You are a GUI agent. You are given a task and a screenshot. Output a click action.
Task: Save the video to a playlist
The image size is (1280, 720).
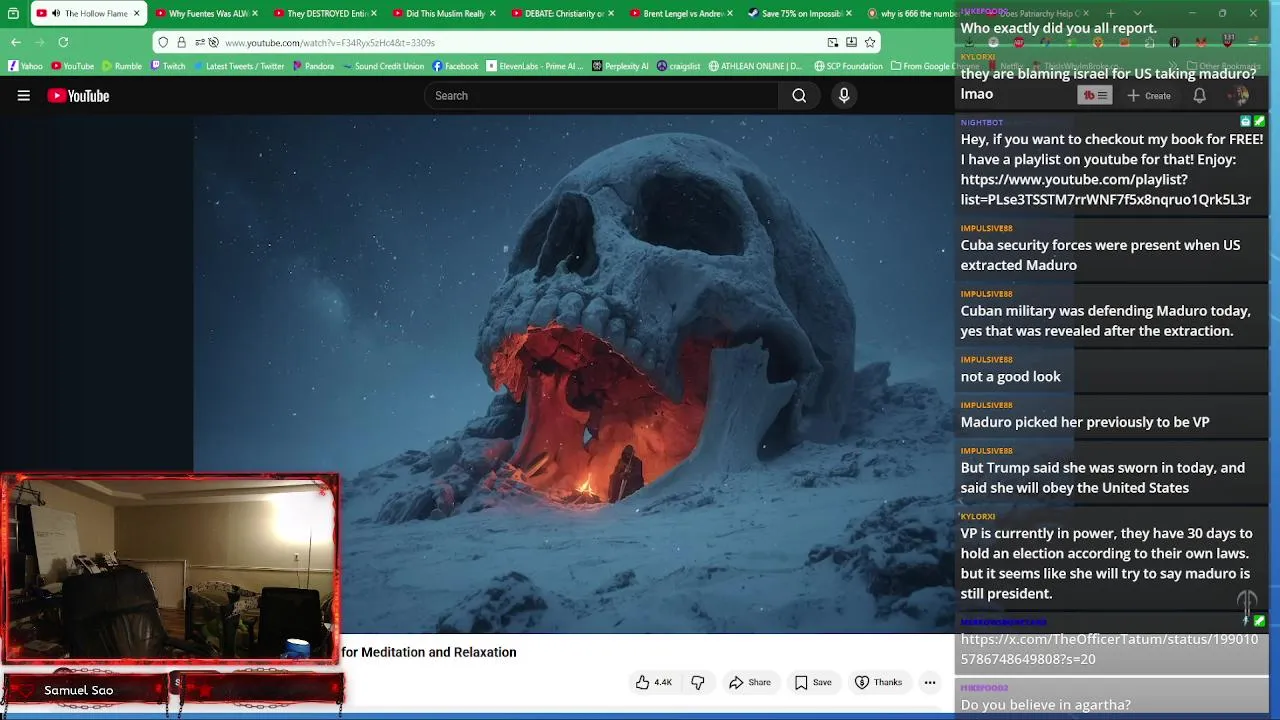[813, 682]
